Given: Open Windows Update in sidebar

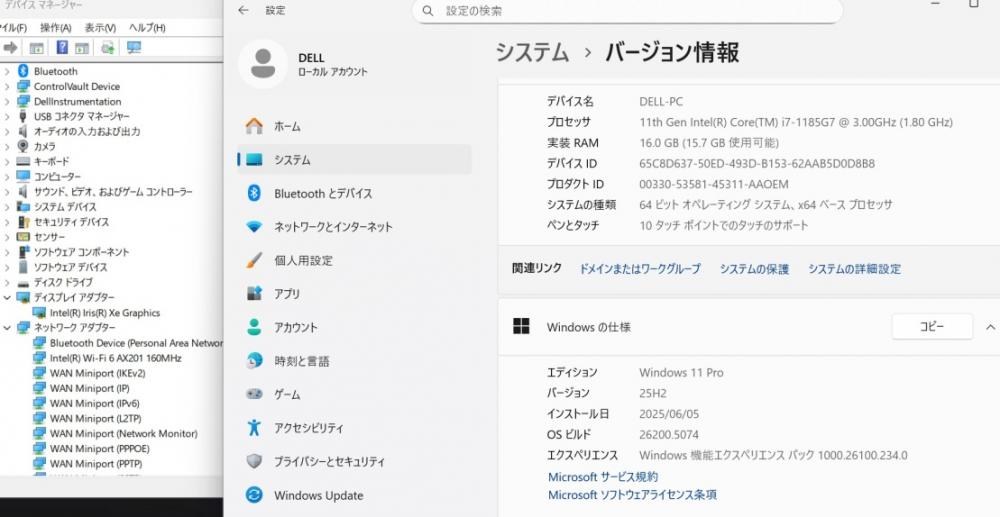Looking at the screenshot, I should click(x=354, y=495).
